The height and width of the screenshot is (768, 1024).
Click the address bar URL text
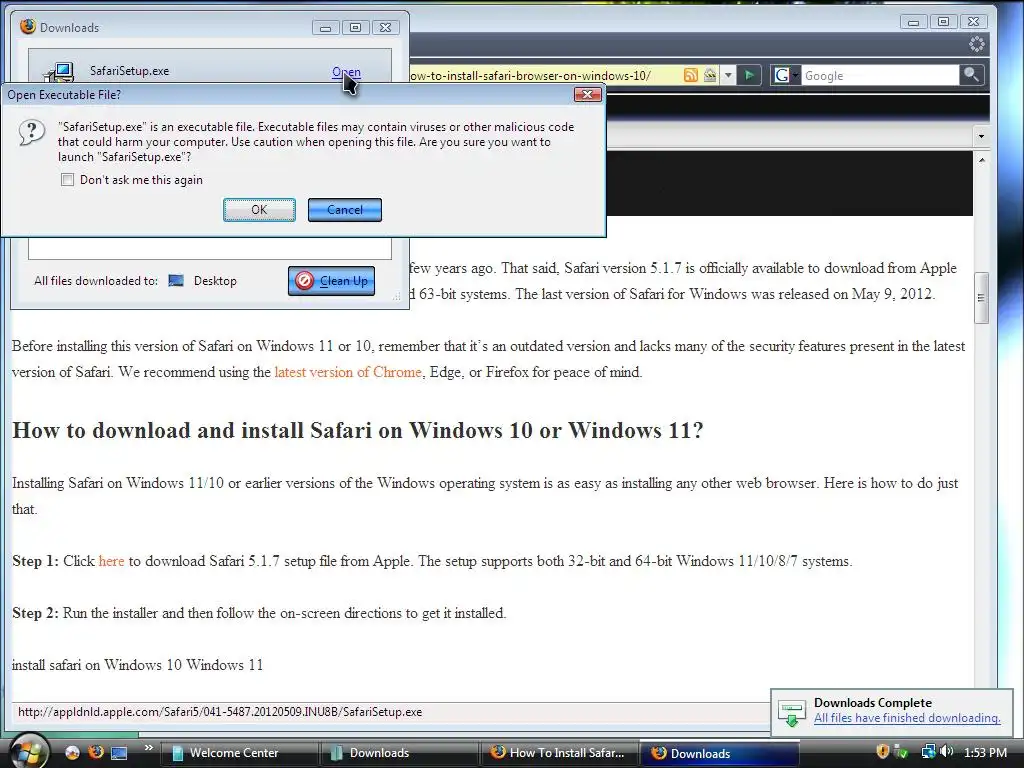530,76
